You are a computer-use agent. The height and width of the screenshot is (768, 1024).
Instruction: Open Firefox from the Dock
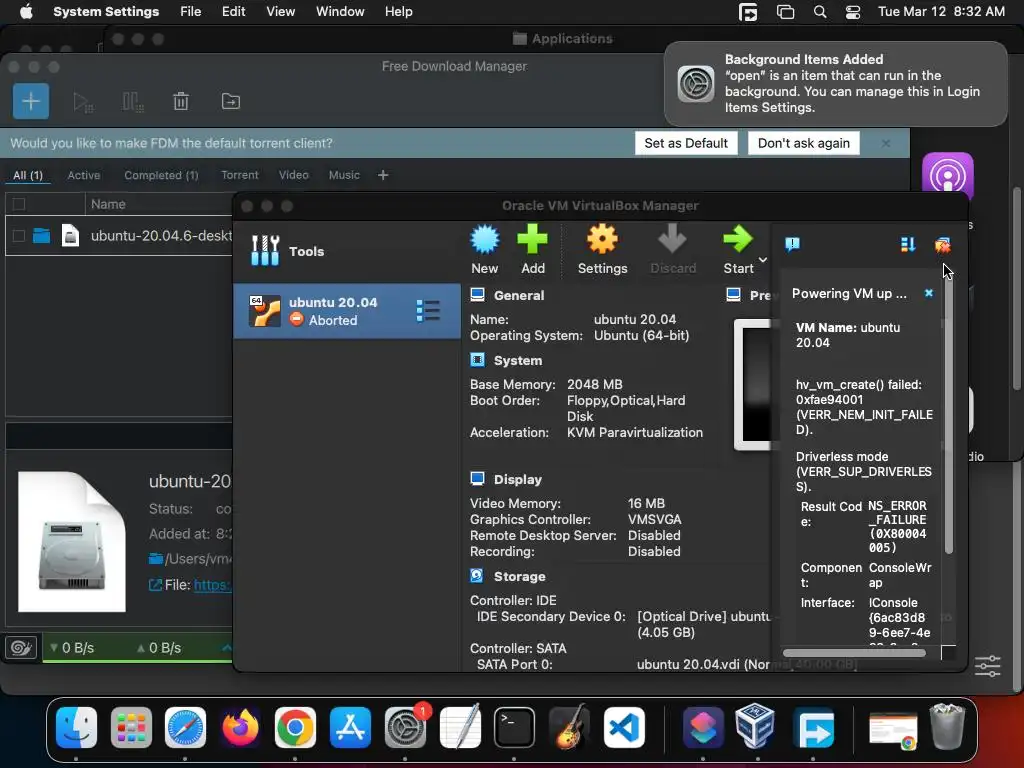(x=240, y=727)
